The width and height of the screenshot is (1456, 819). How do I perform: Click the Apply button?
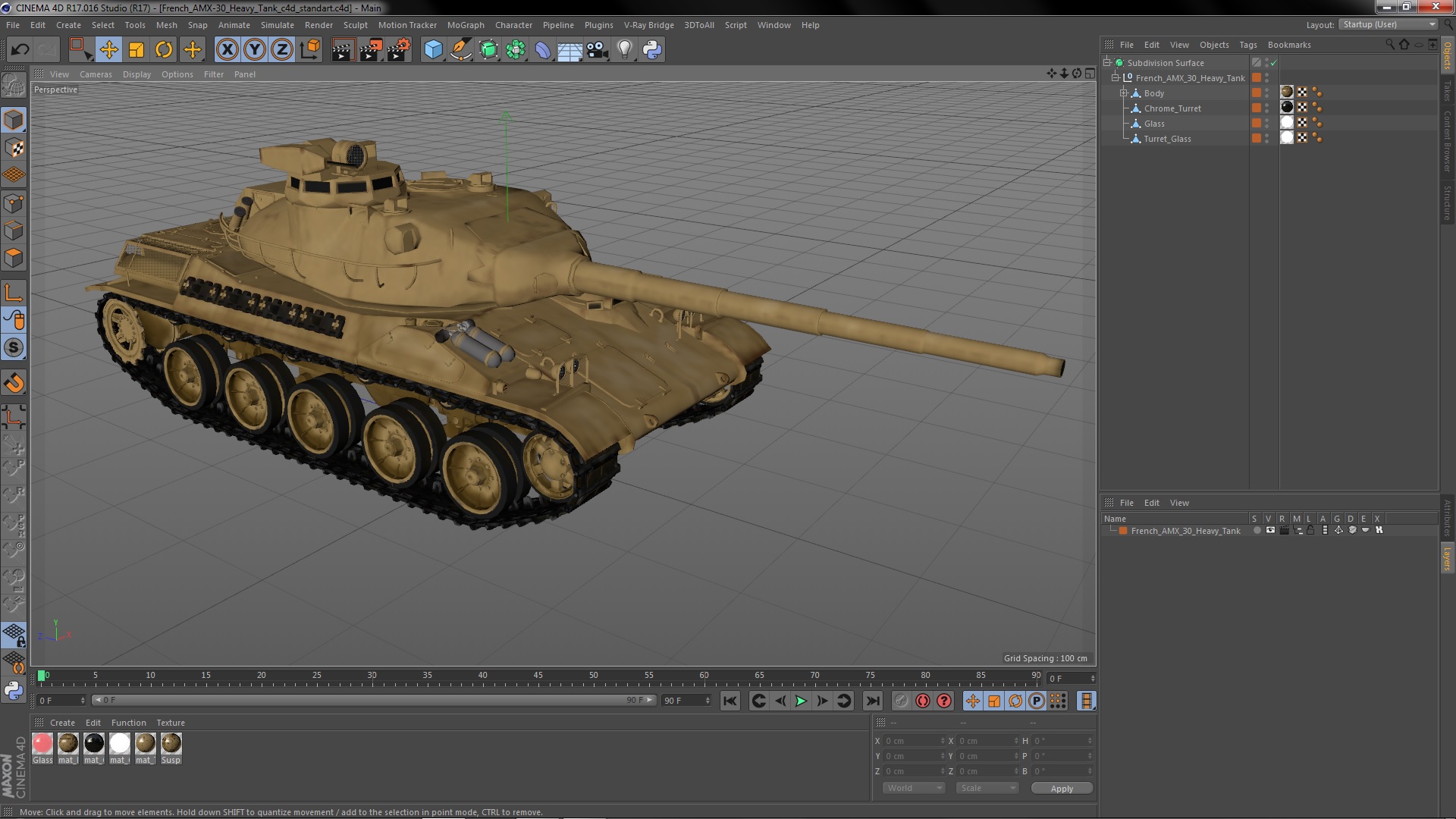point(1062,789)
